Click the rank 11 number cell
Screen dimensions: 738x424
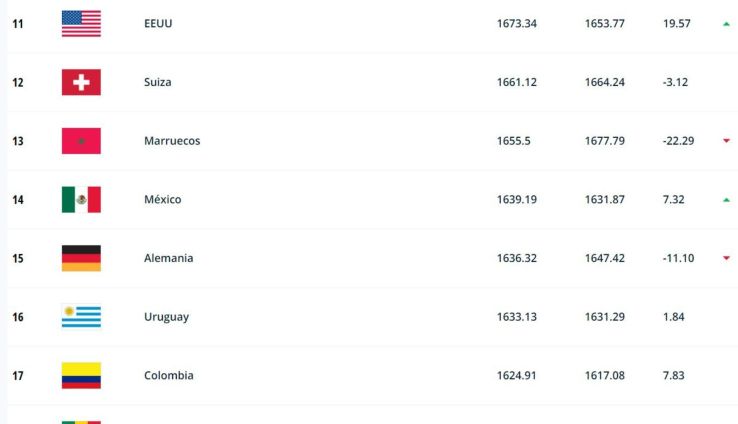coord(18,23)
